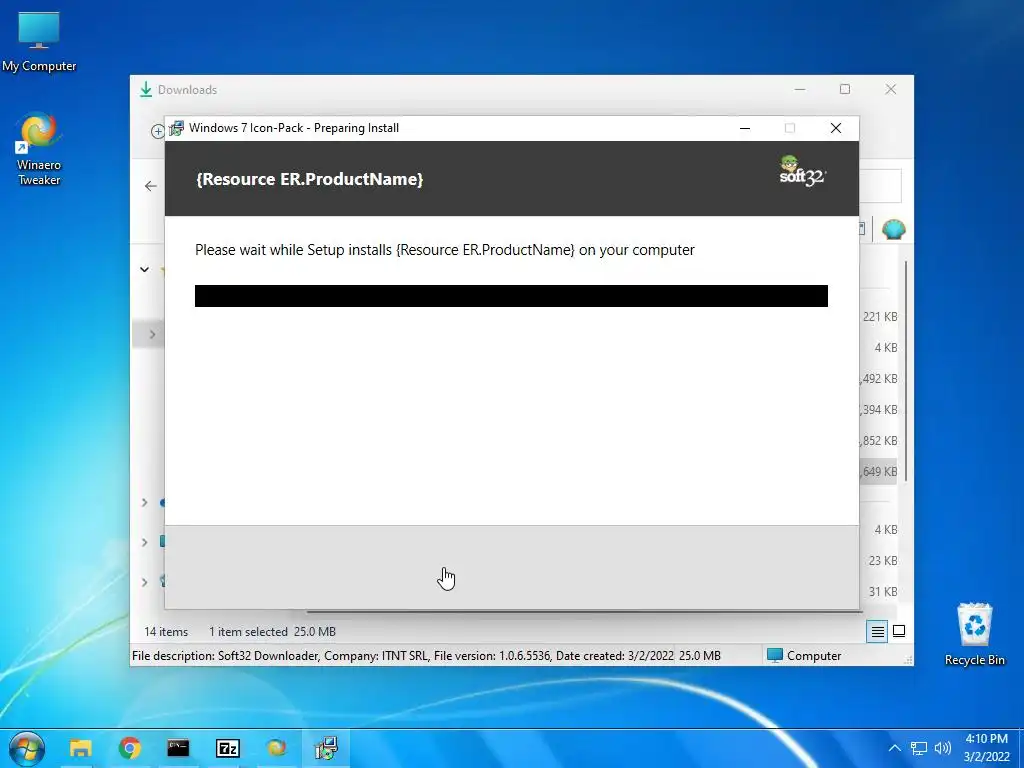
Task: Open the Winaero Tweaker desktop shortcut
Action: click(39, 149)
